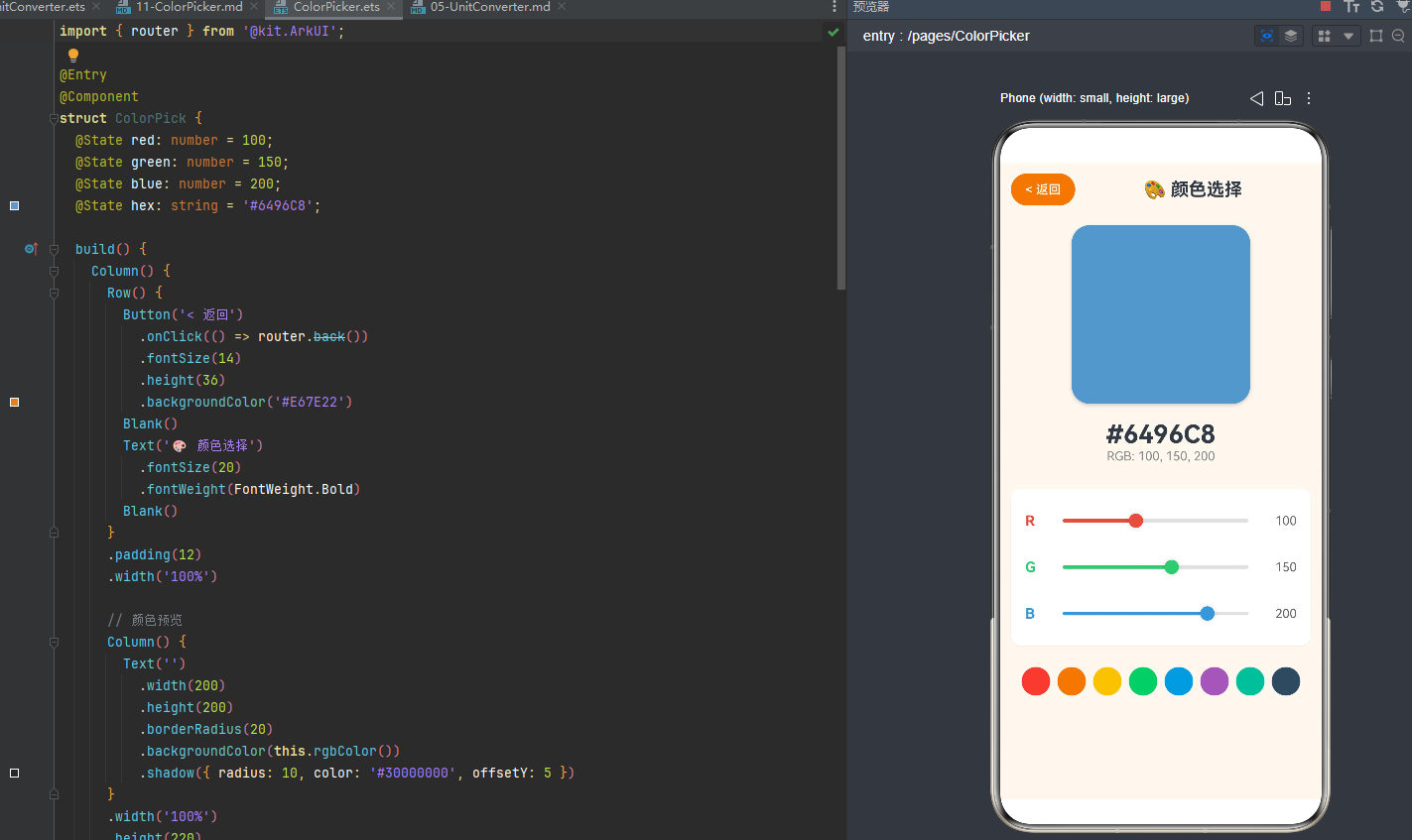Viewport: 1412px width, 840px height.
Task: Click the editor vertical scrollbar
Action: [841, 167]
